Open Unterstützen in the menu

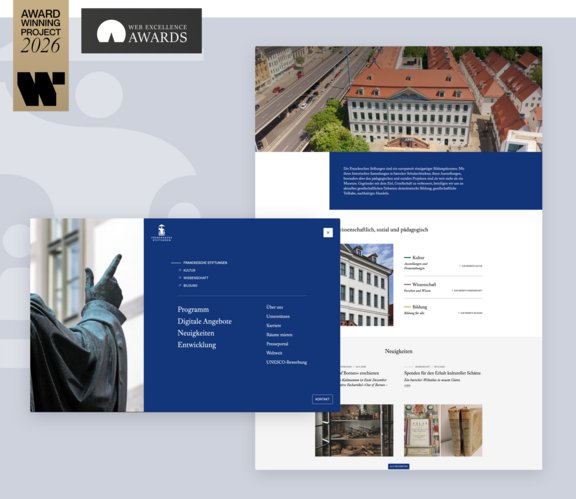(x=278, y=316)
